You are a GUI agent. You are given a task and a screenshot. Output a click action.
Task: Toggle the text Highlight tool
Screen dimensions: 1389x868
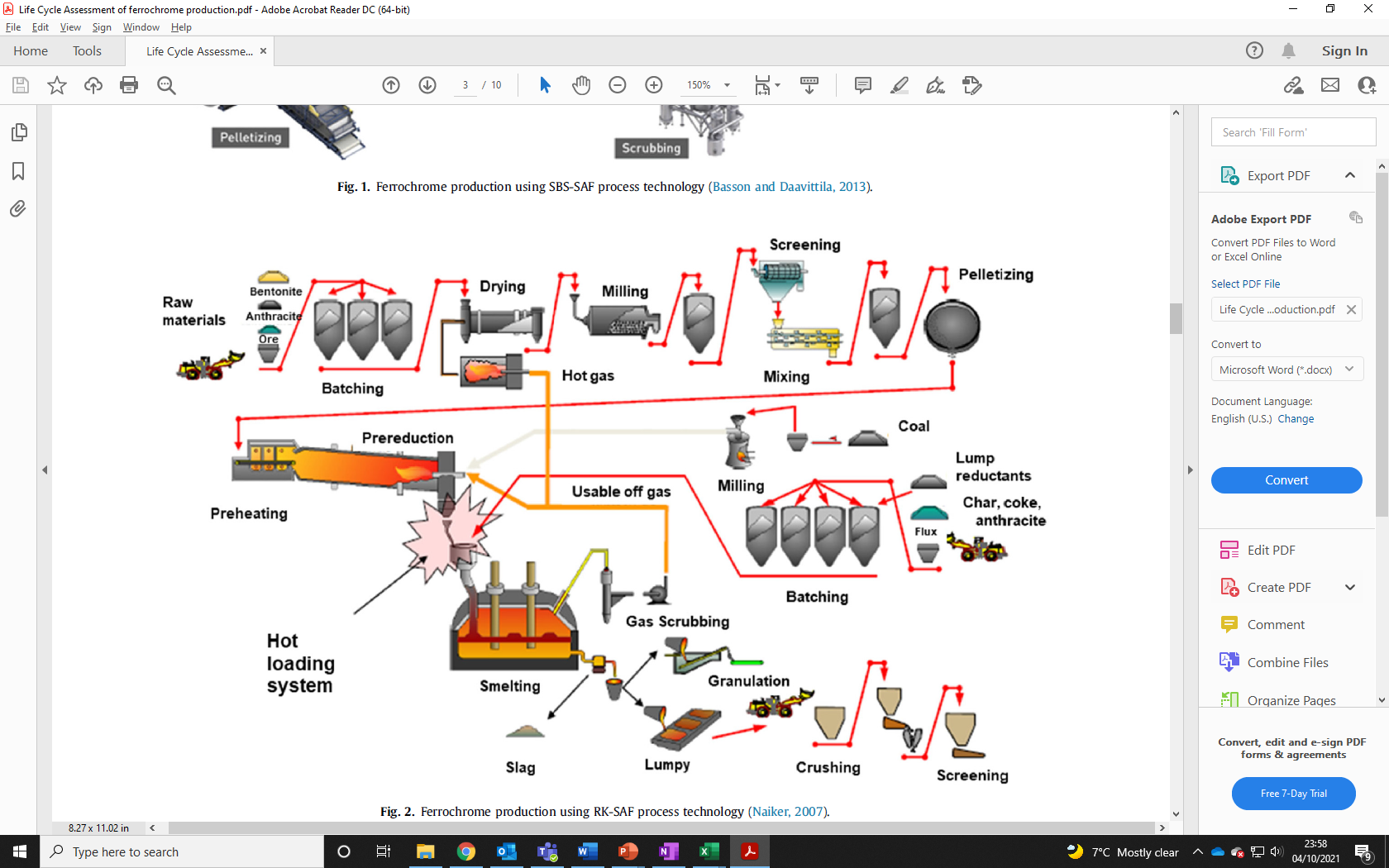click(899, 84)
